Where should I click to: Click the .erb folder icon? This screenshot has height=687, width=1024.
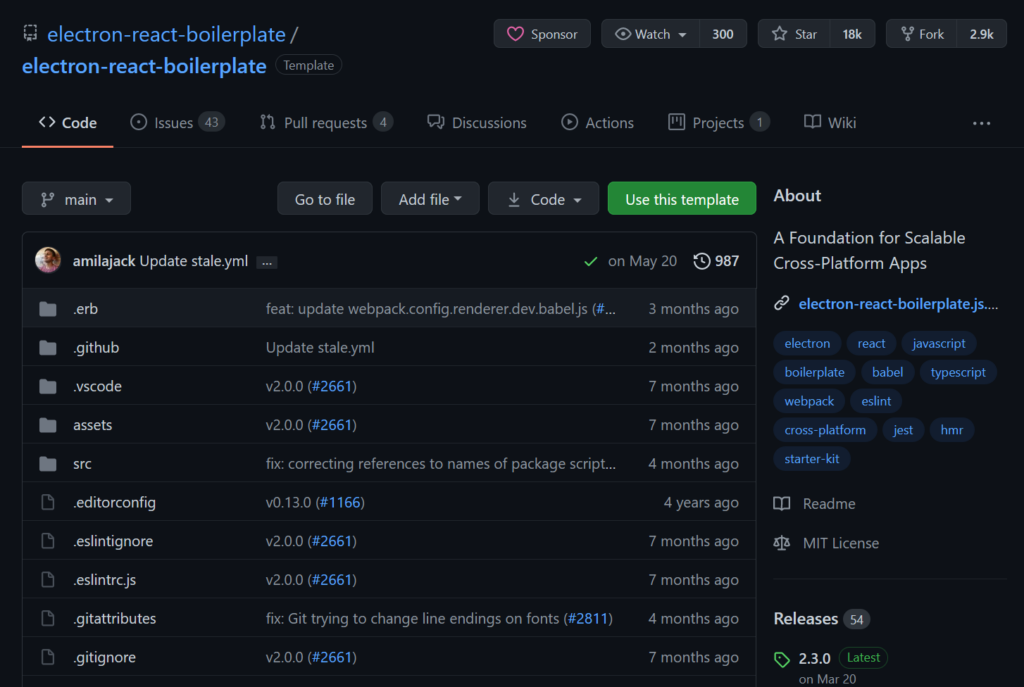tap(48, 309)
